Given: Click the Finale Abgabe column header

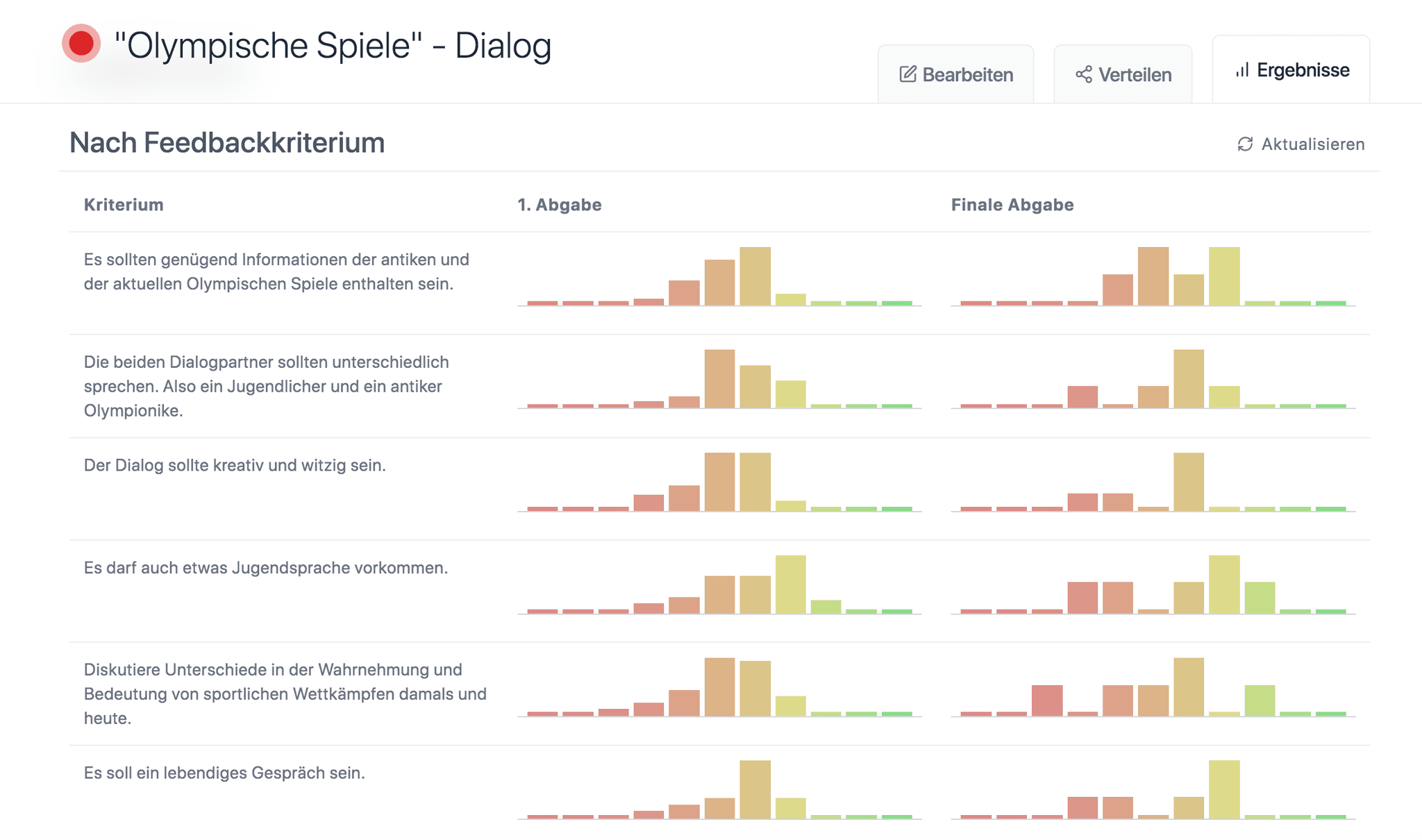Looking at the screenshot, I should pos(1012,205).
